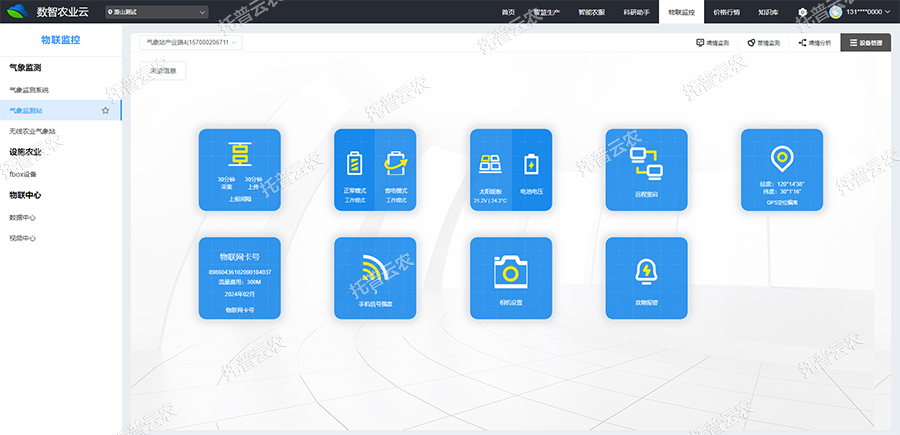900x435 pixels.
Task: Open the GPS location tile
Action: 781,169
